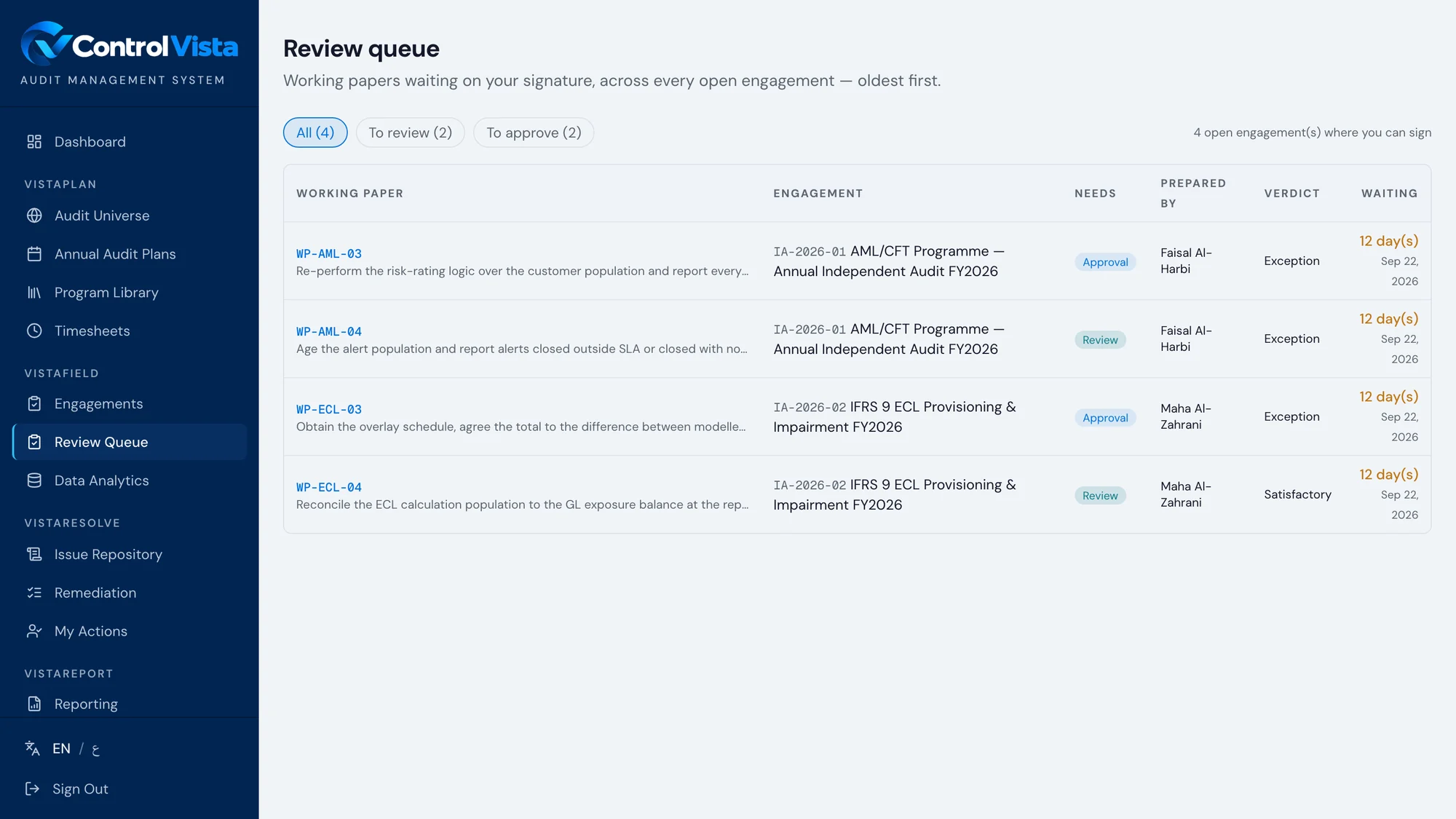Click Sign Out label
The image size is (1456, 819).
[x=80, y=789]
